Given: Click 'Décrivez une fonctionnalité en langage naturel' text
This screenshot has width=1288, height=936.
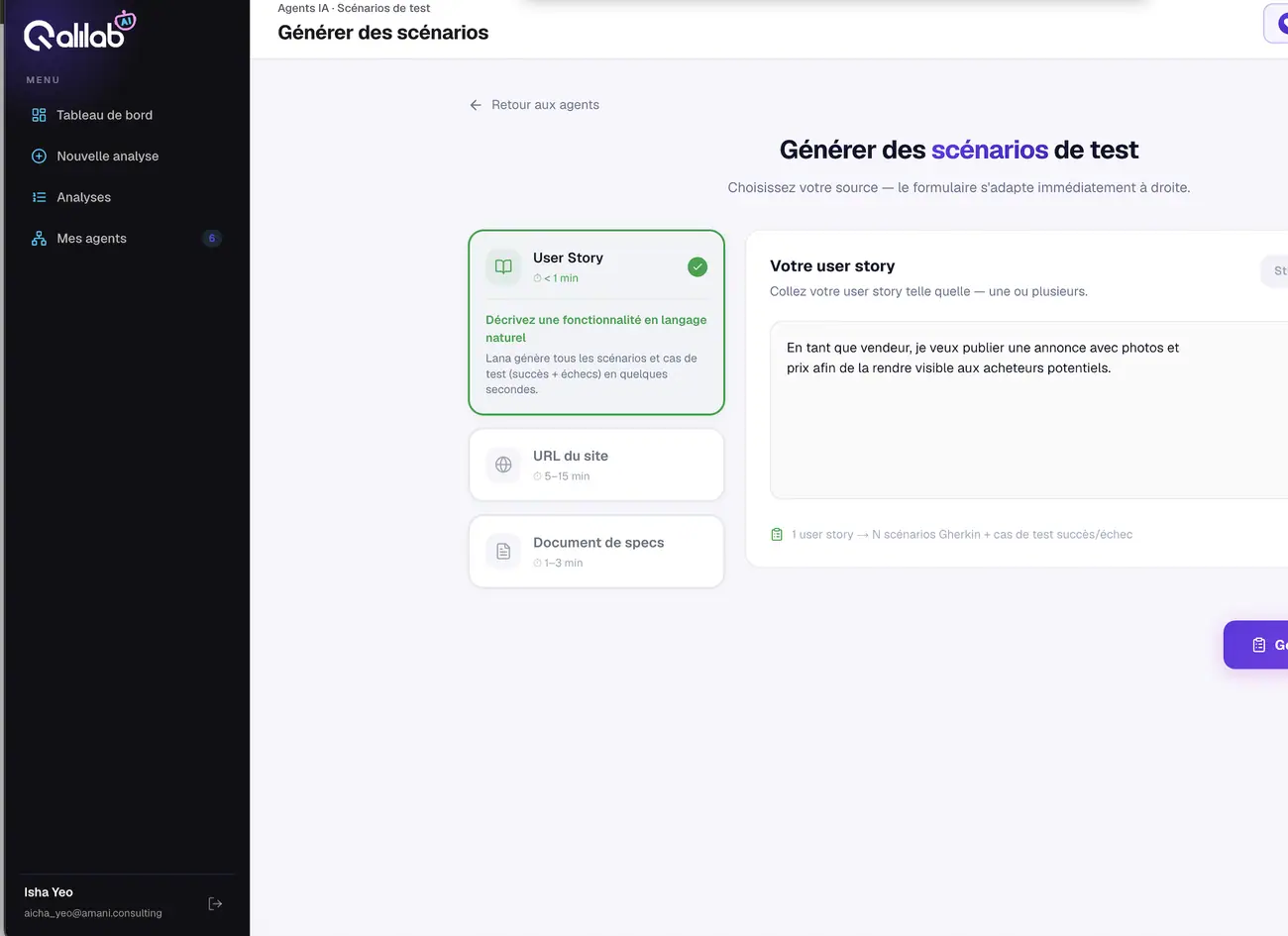Looking at the screenshot, I should (596, 329).
